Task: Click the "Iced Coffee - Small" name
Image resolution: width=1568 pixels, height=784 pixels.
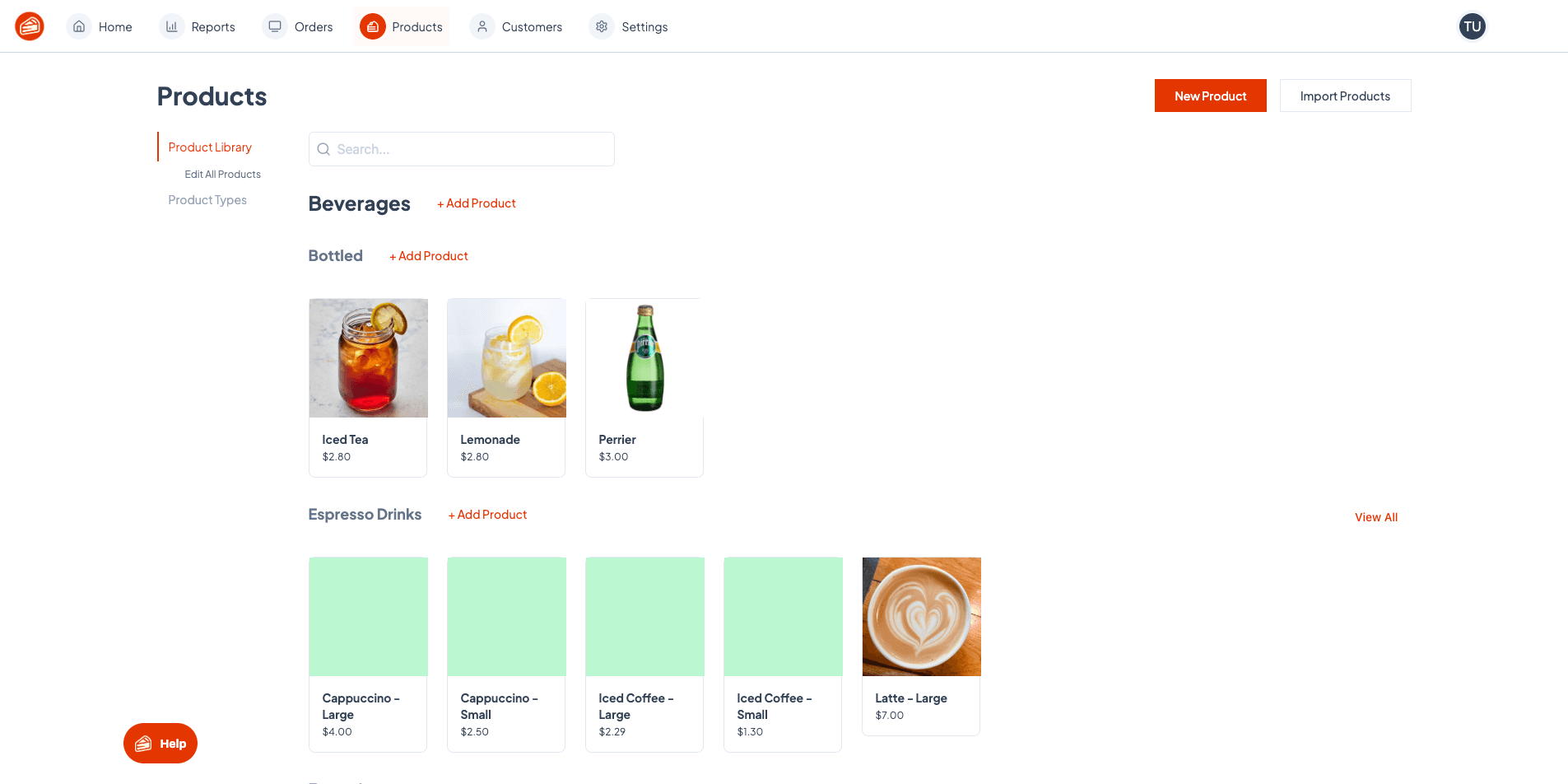Action: [775, 706]
